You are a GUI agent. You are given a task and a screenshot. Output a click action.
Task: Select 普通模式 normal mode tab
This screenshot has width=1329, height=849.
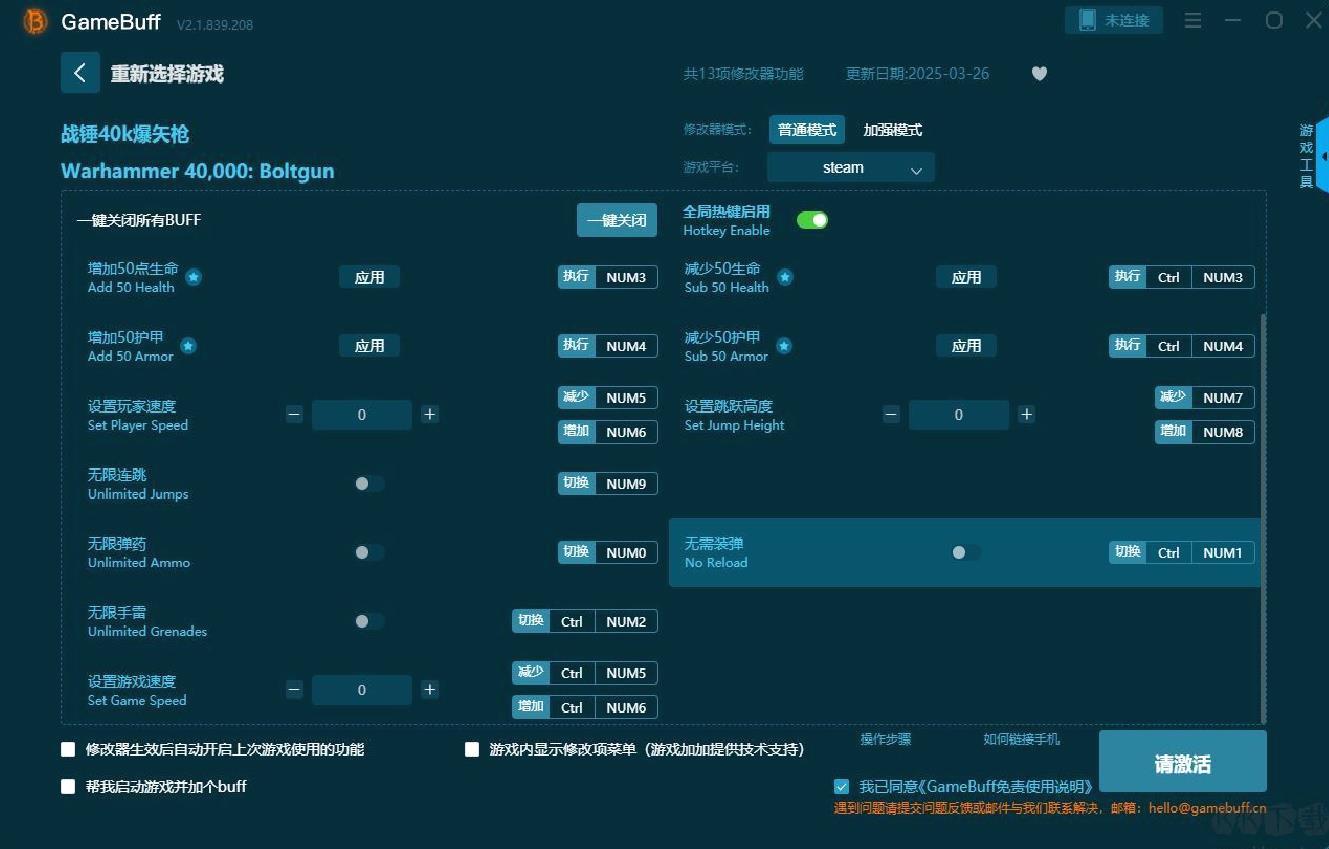[807, 130]
